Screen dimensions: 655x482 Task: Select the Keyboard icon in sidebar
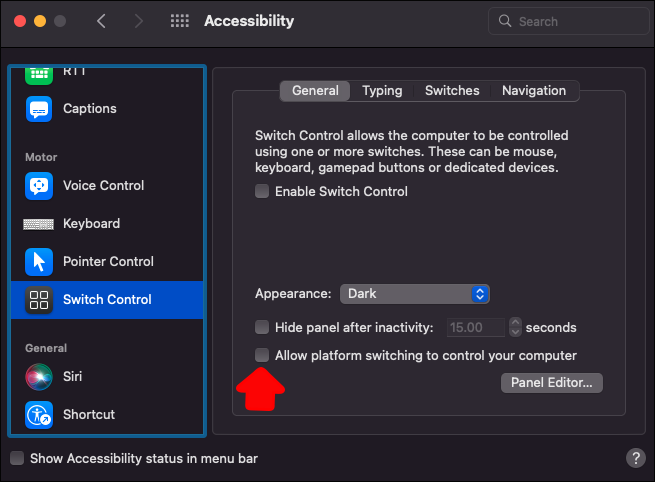(39, 224)
